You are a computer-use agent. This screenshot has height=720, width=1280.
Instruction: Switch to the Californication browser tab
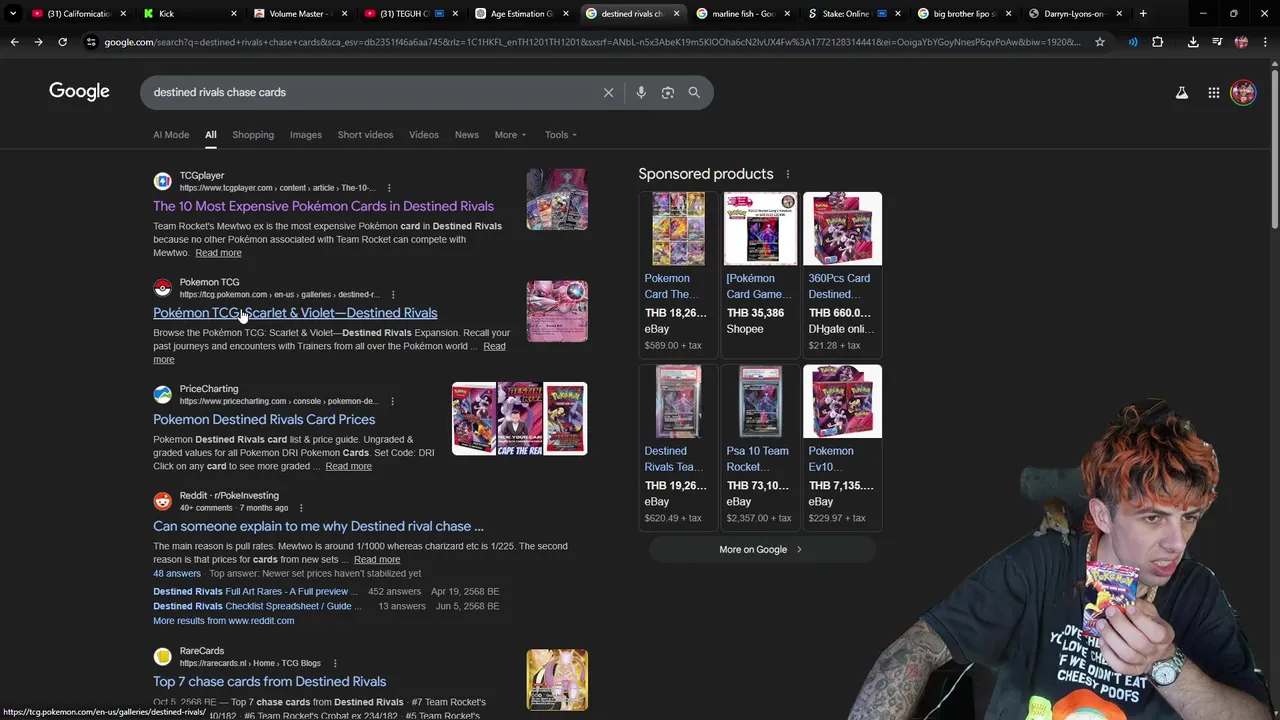pos(78,14)
